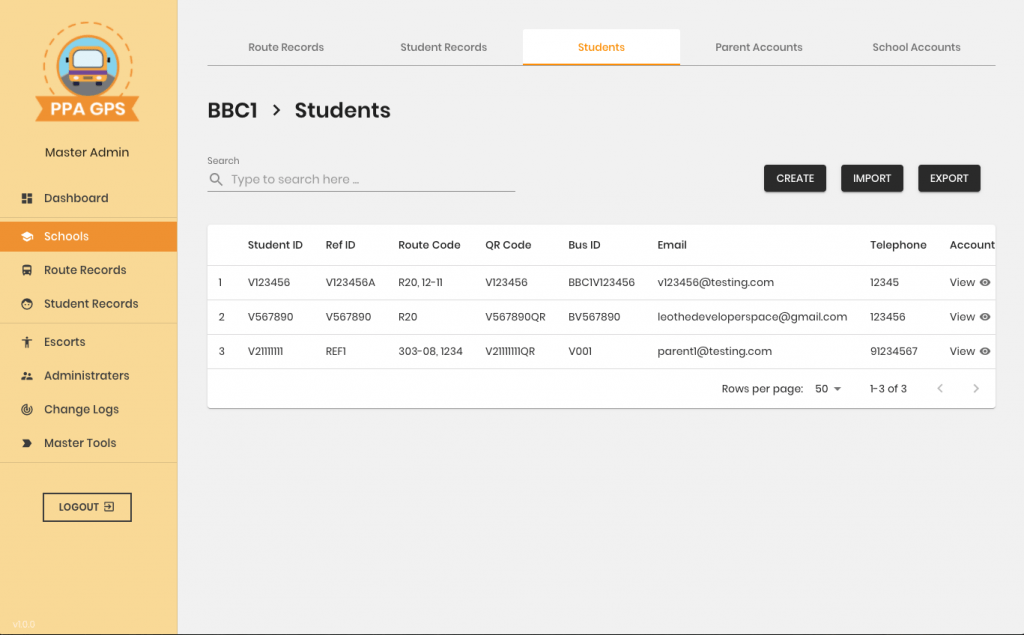
Task: Open the School Accounts tab
Action: click(916, 47)
